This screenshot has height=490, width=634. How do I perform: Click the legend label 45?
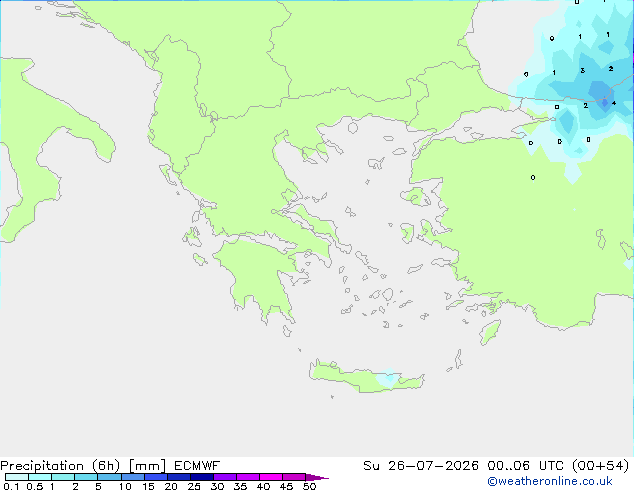[286, 486]
